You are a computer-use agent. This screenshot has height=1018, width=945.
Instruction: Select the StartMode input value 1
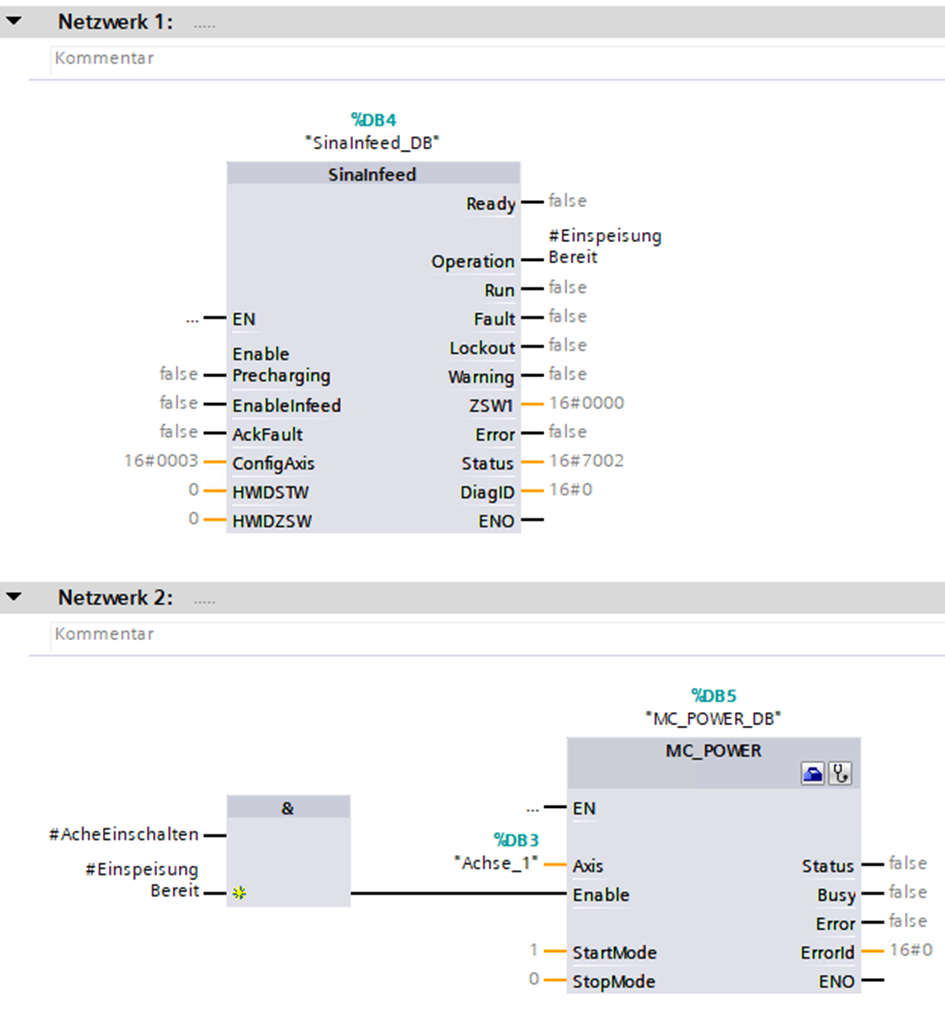pyautogui.click(x=535, y=951)
